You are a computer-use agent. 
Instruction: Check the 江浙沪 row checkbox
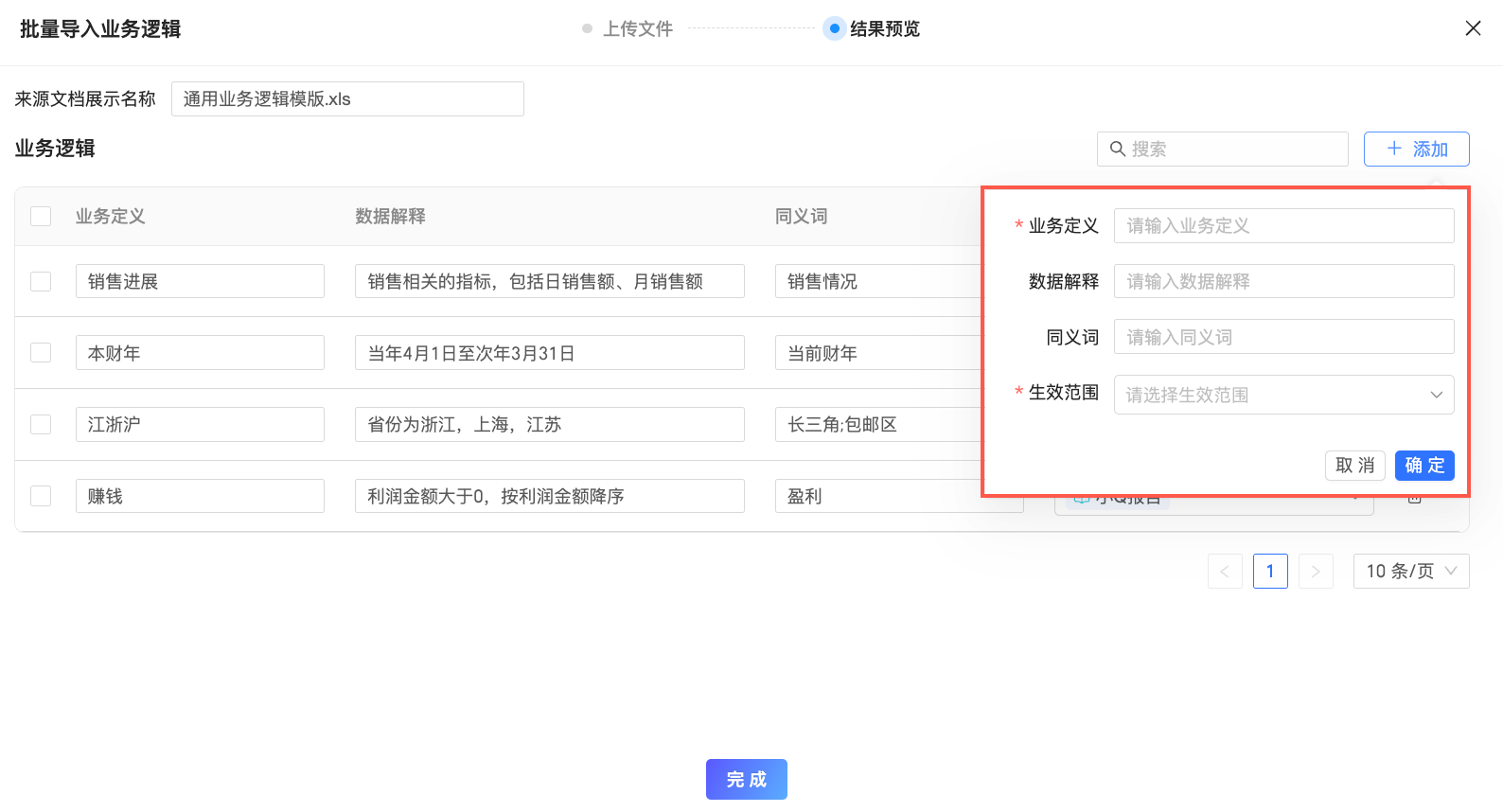(41, 424)
